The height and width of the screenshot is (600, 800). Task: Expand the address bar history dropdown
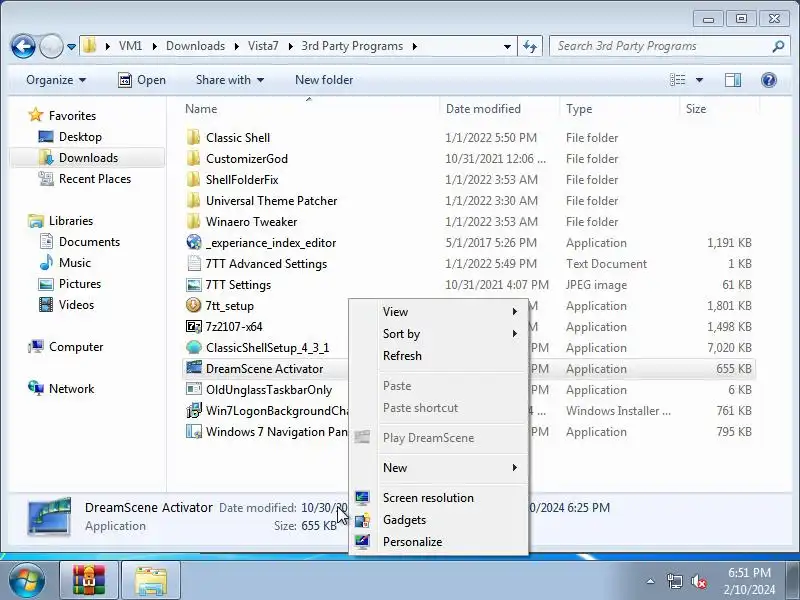[x=507, y=46]
